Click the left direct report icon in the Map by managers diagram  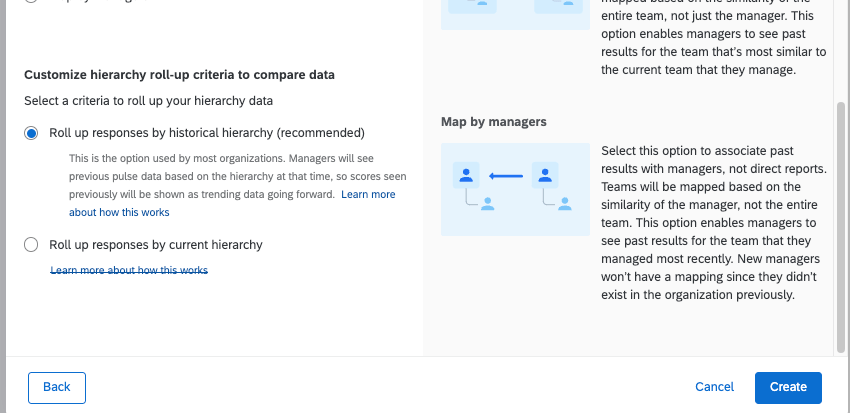[x=487, y=203]
